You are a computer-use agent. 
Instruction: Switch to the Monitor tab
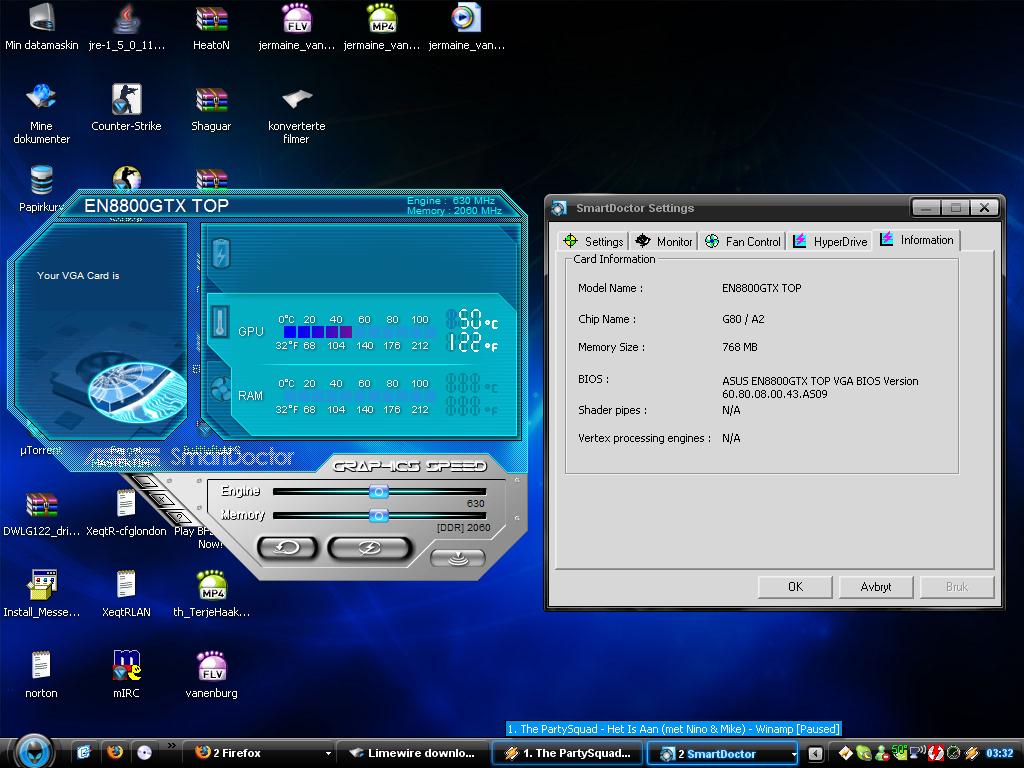point(664,241)
